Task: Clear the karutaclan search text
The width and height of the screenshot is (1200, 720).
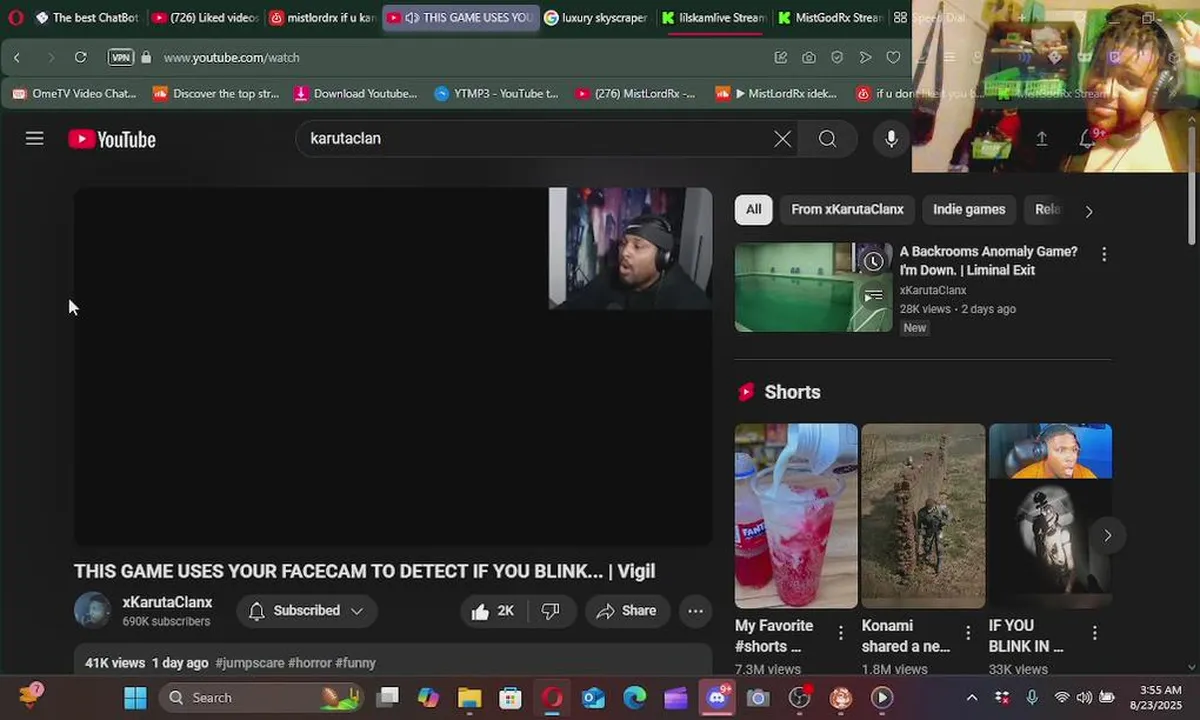Action: 782,139
